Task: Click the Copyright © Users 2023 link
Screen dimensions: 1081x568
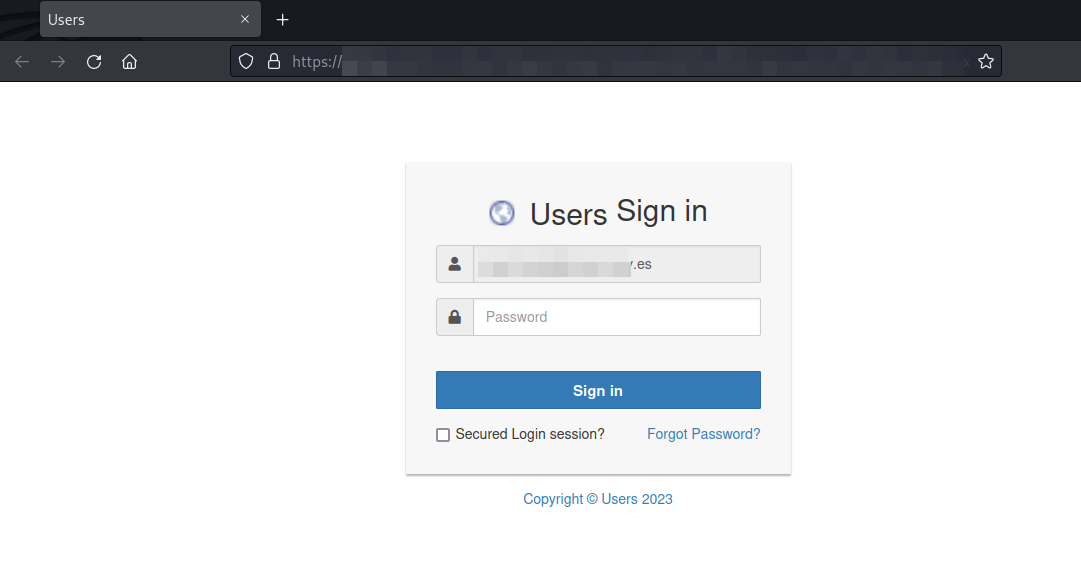Action: (x=598, y=499)
